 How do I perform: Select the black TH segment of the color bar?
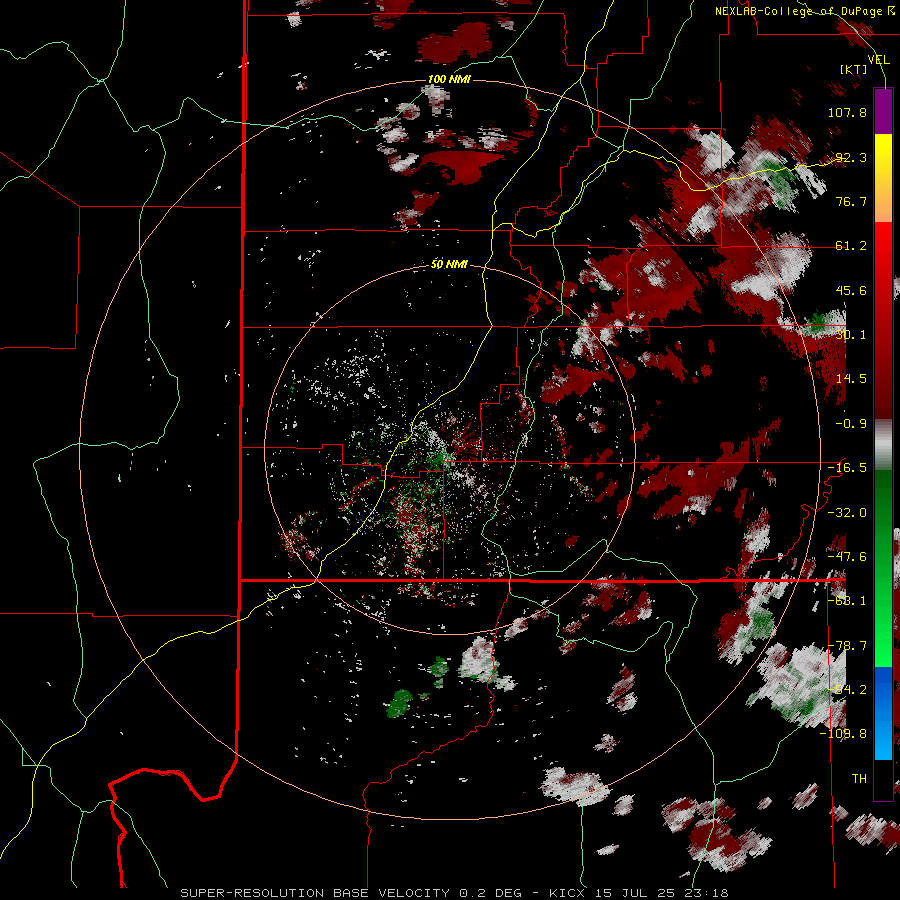click(x=883, y=779)
